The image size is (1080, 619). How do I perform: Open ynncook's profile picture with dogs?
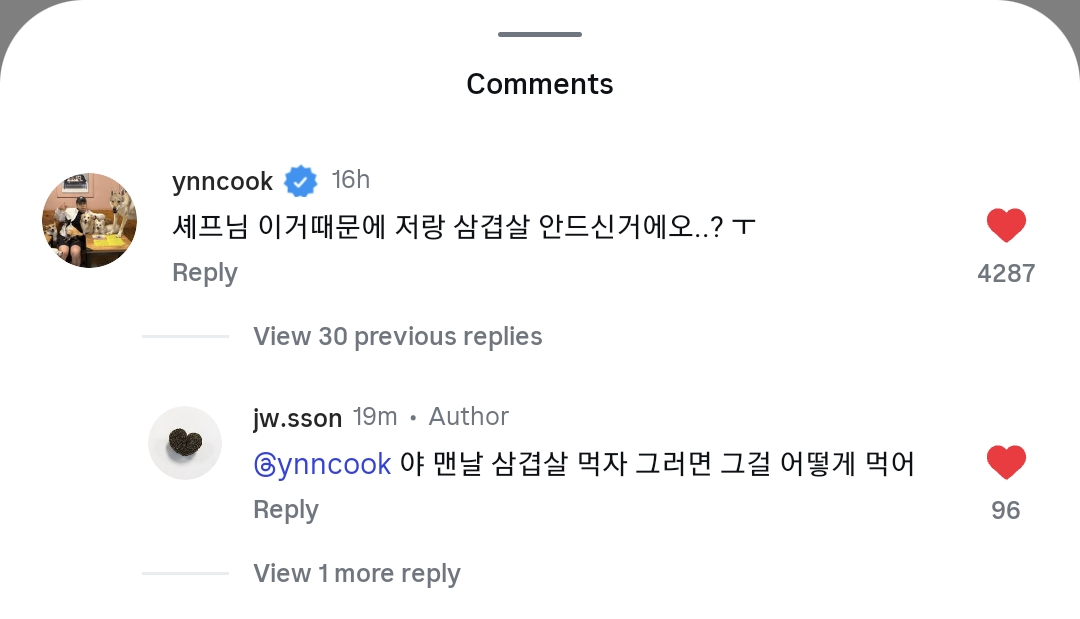89,220
